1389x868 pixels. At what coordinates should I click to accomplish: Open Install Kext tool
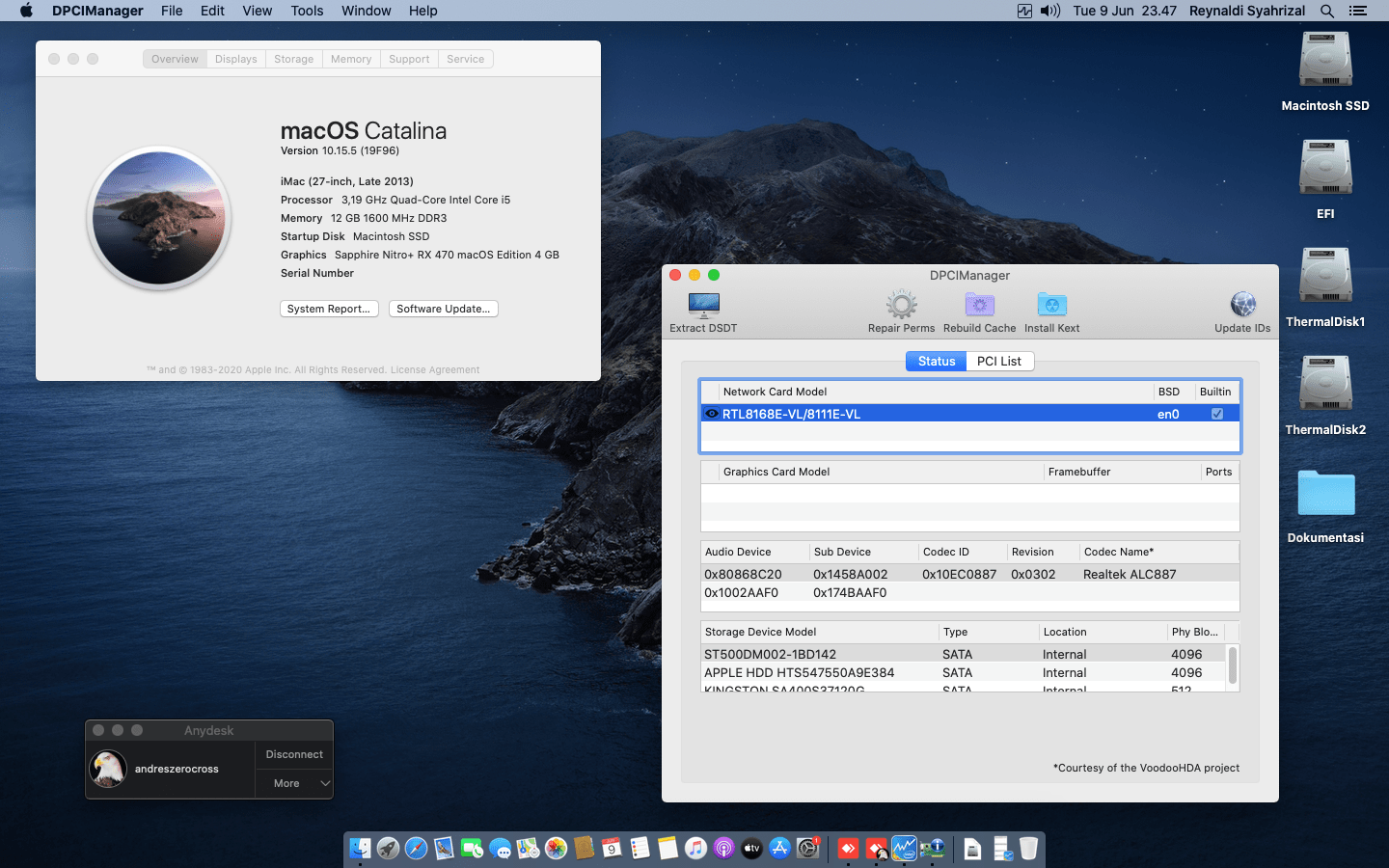pyautogui.click(x=1050, y=307)
